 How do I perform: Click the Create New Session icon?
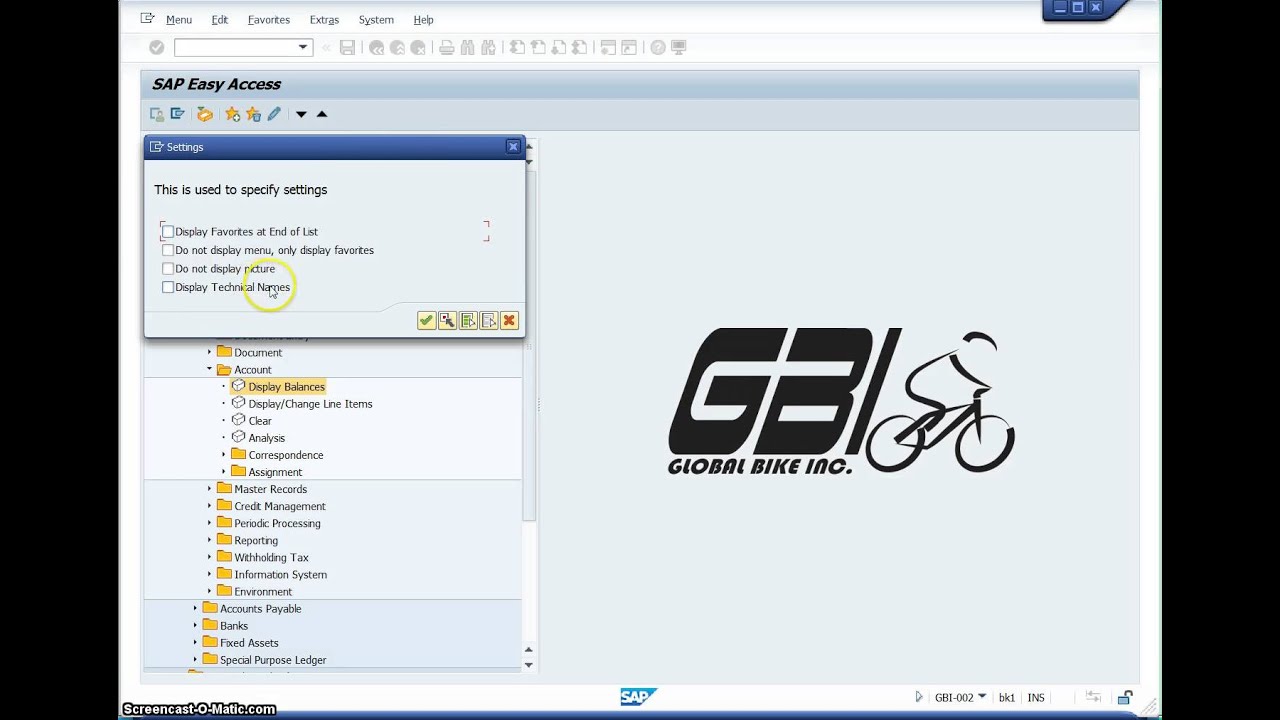[608, 47]
